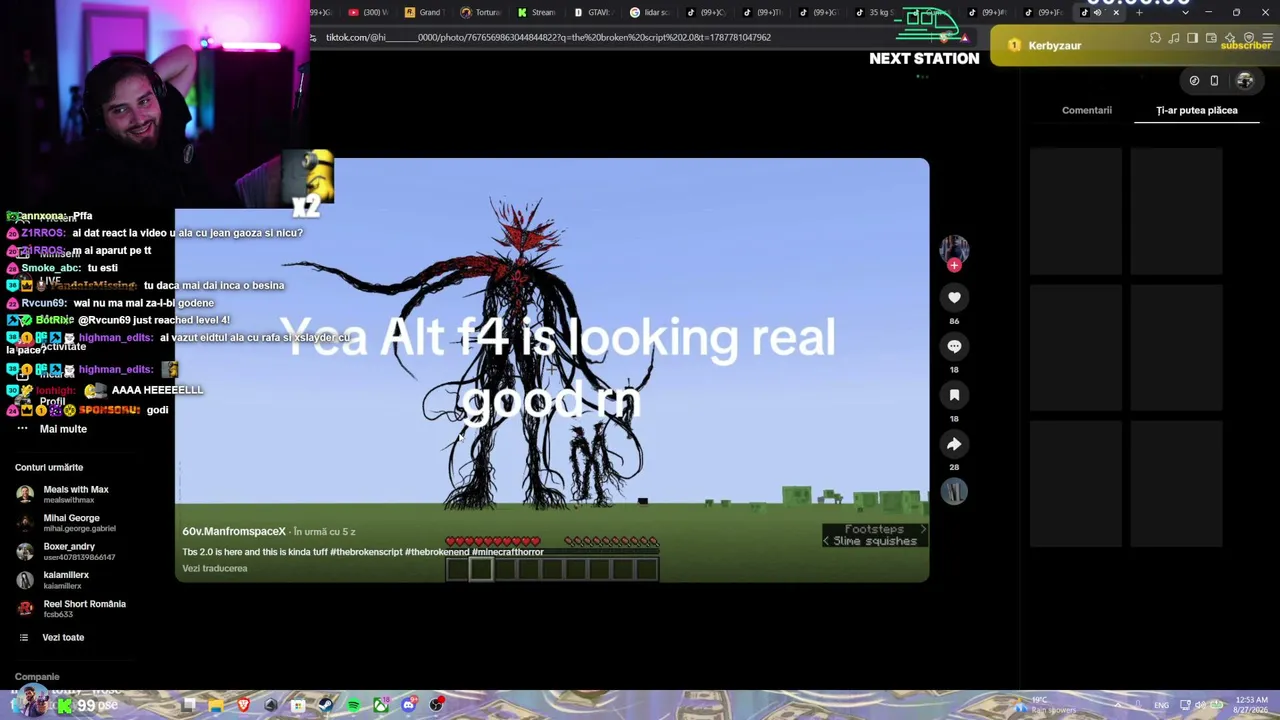
Task: Open the #thebrokenscript hashtag in the caption
Action: click(x=367, y=552)
